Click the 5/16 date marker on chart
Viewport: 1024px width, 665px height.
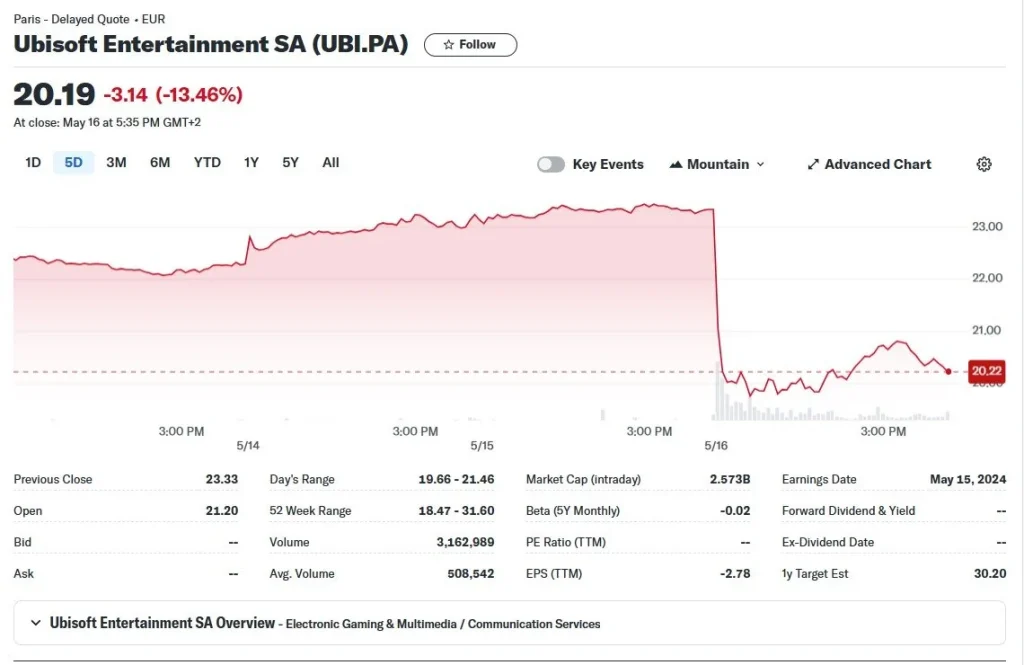(716, 445)
